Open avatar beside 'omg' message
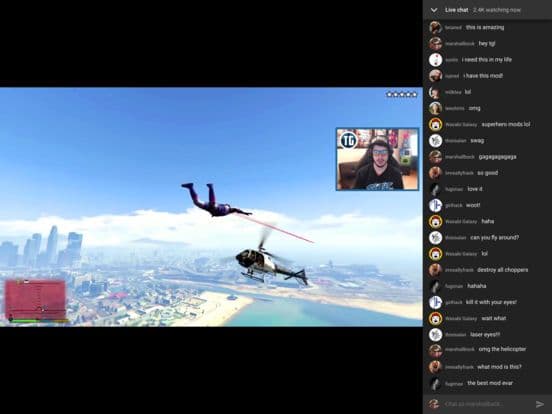This screenshot has width=552, height=414. 435,108
